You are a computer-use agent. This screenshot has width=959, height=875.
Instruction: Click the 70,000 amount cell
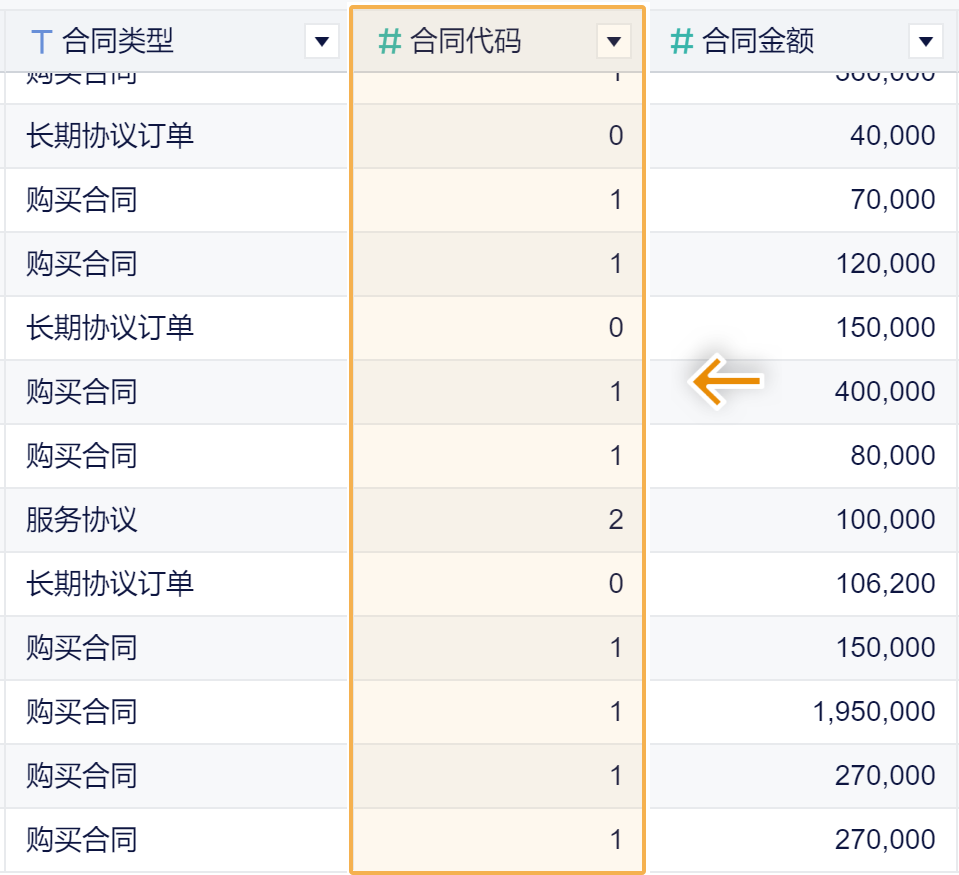tap(893, 200)
